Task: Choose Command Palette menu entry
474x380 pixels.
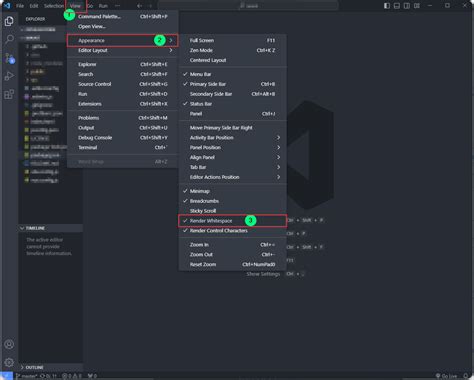Action: pyautogui.click(x=122, y=16)
